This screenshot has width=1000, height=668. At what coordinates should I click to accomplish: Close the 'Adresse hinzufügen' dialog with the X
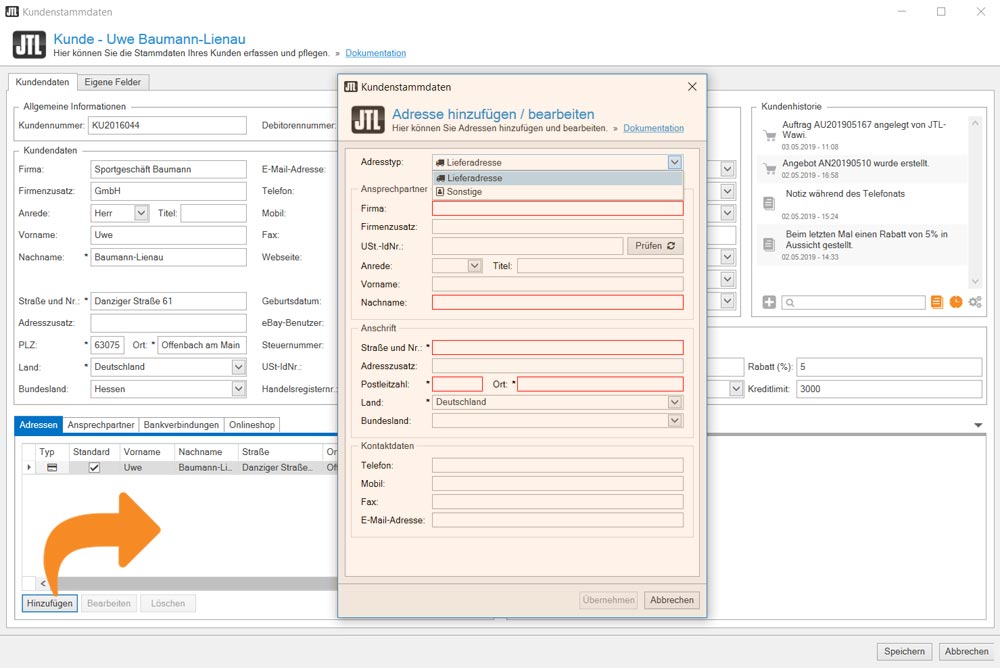[x=692, y=87]
